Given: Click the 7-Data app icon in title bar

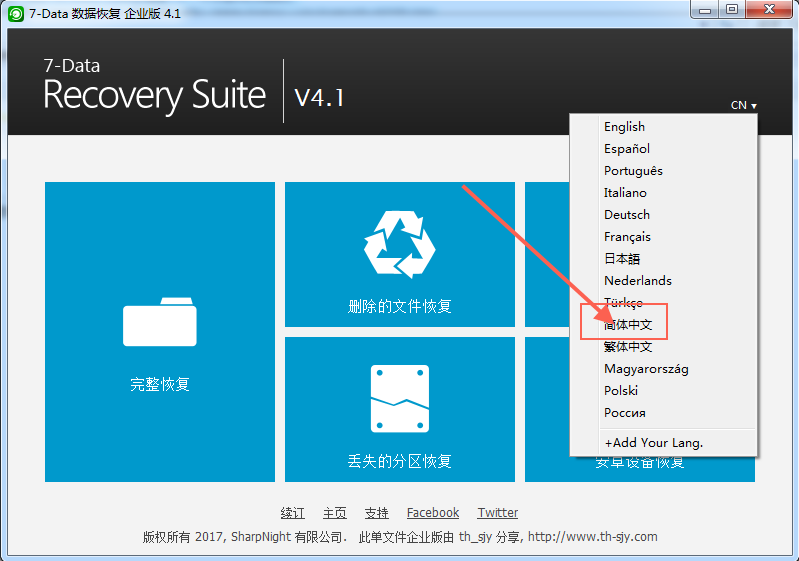Looking at the screenshot, I should [16, 14].
